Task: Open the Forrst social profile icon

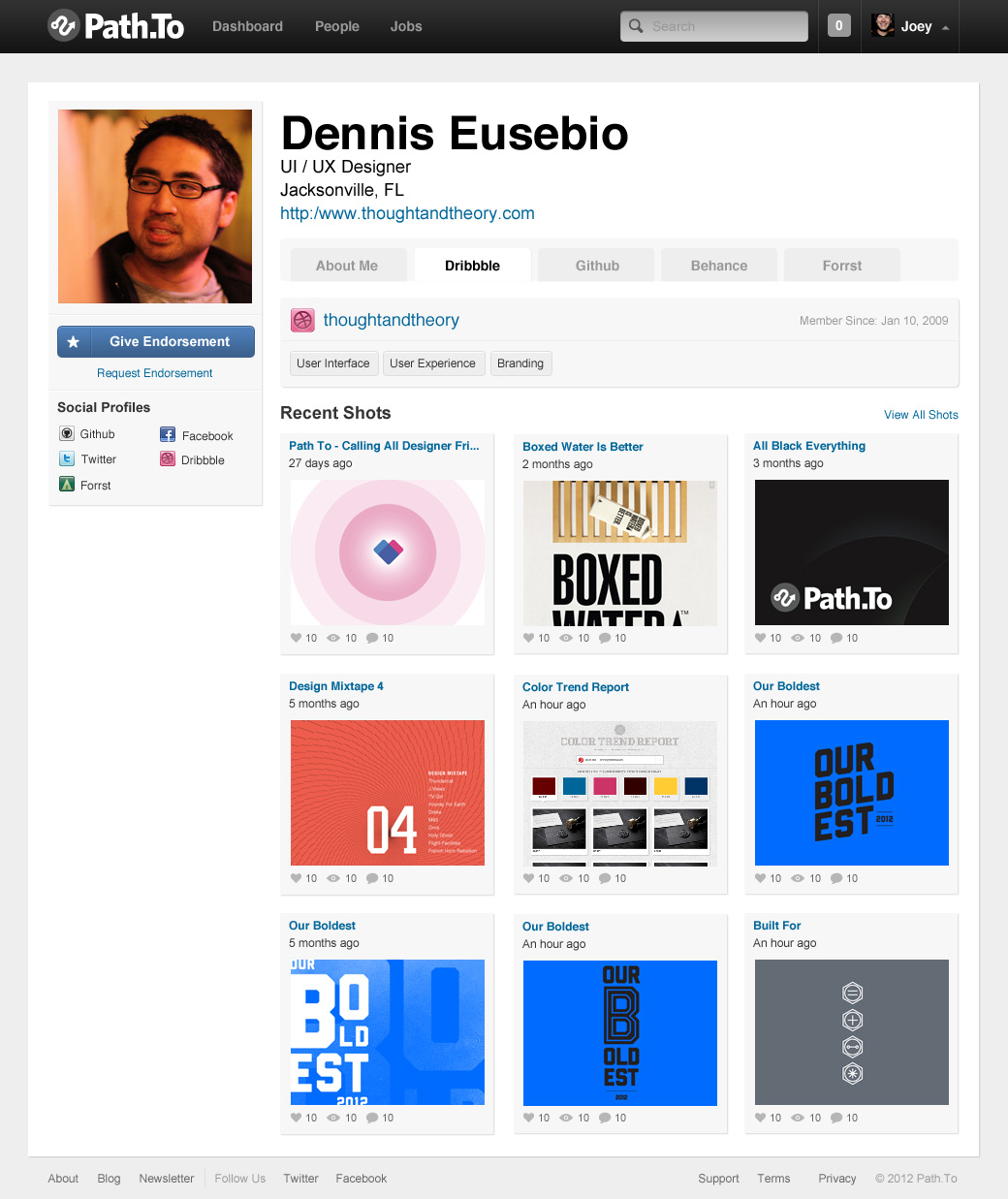Action: (67, 484)
